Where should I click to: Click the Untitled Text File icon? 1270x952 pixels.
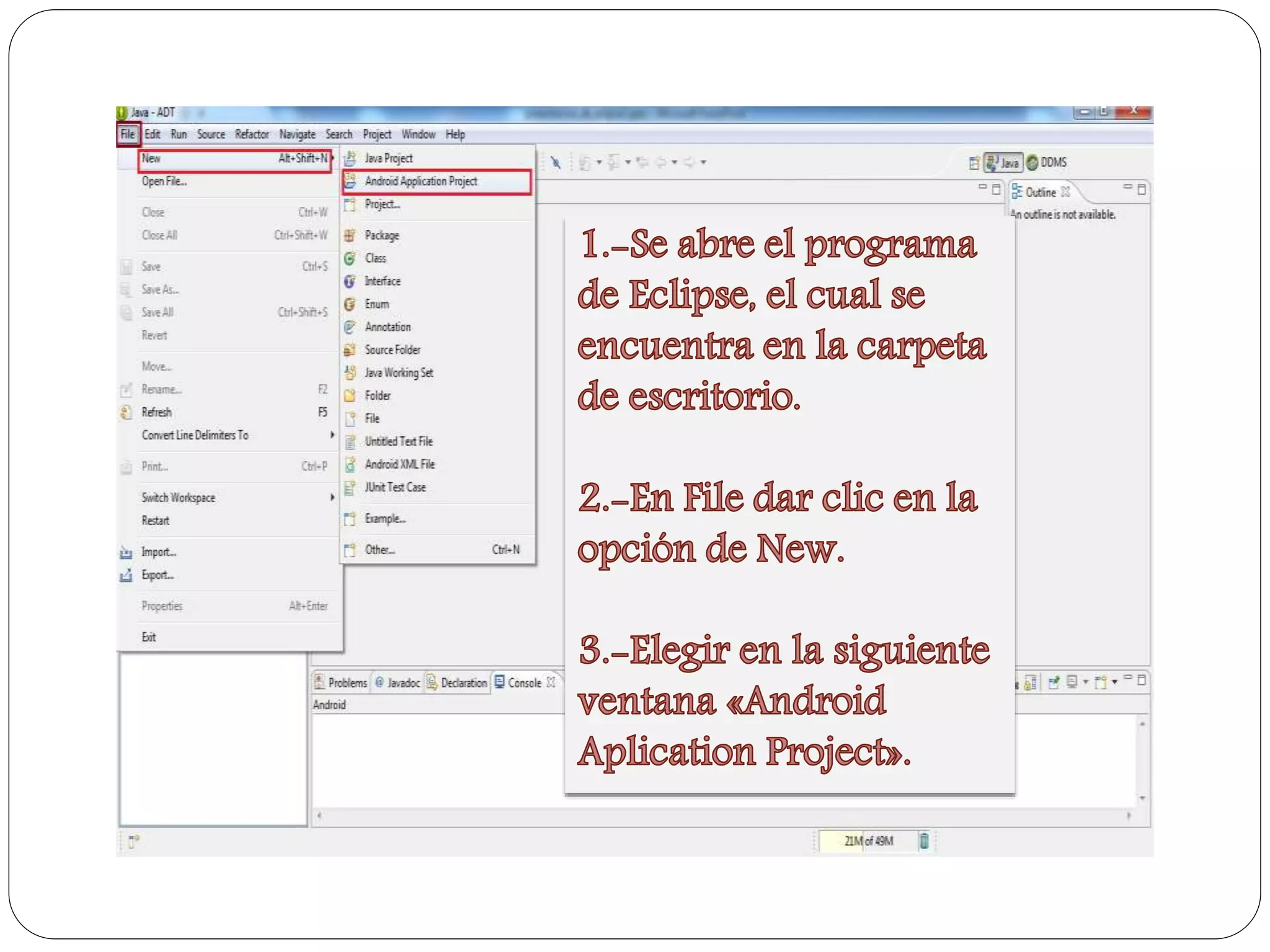pos(350,442)
